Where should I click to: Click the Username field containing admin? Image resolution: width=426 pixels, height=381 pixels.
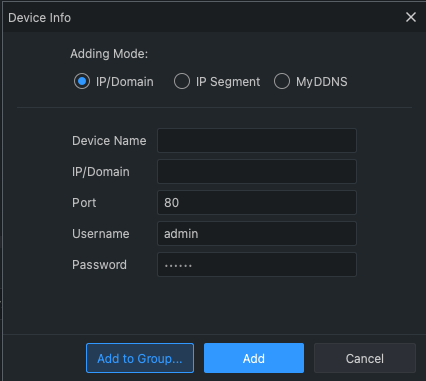pyautogui.click(x=257, y=234)
